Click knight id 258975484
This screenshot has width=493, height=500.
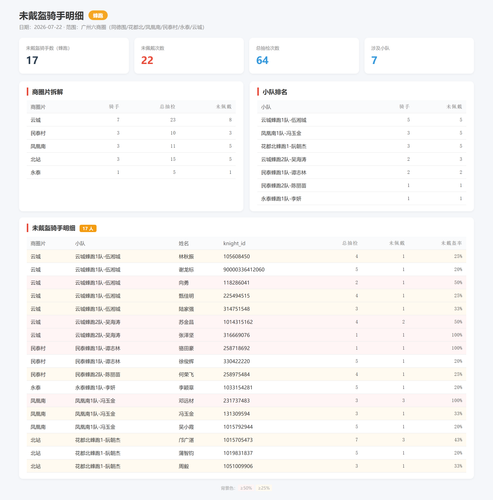point(237,374)
